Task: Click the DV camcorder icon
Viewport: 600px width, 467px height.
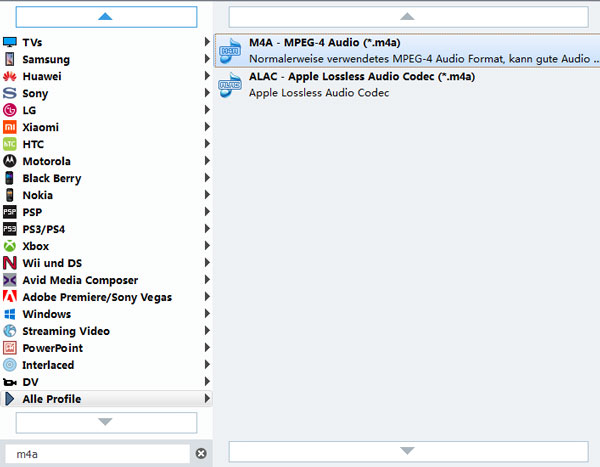Action: point(10,382)
